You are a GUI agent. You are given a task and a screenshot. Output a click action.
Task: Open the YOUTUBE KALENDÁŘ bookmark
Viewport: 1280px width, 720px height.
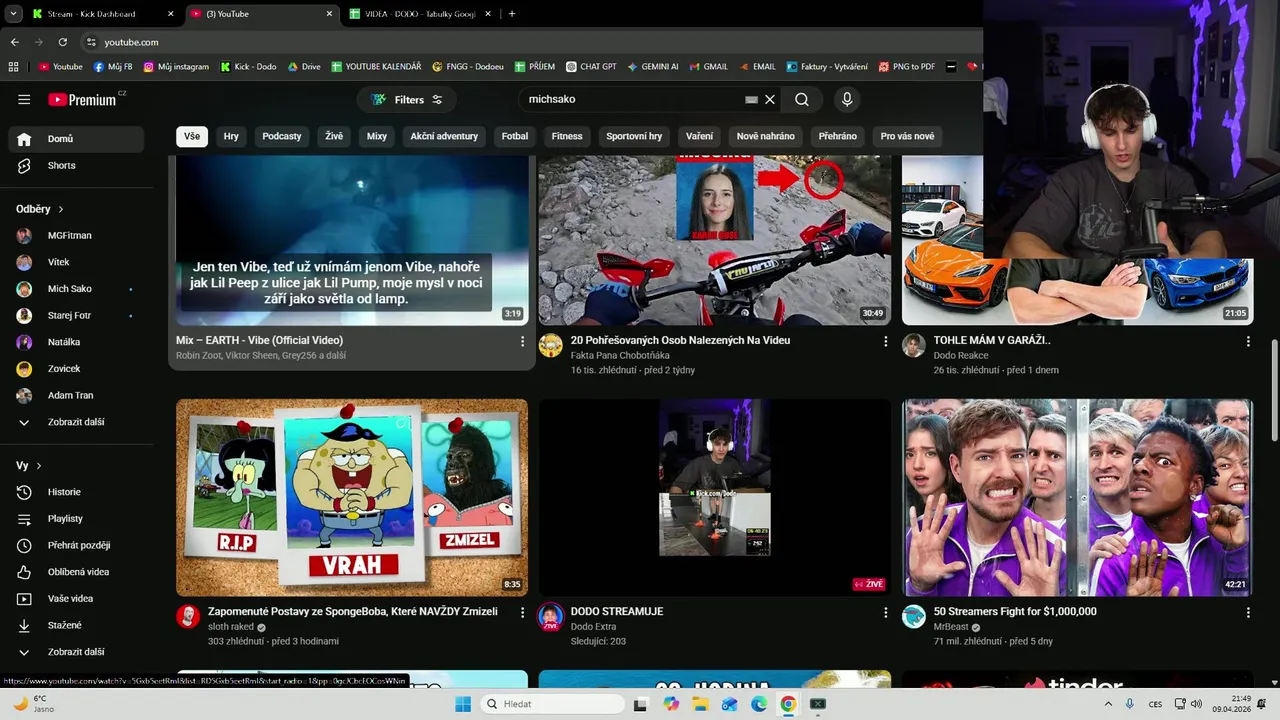(x=376, y=67)
